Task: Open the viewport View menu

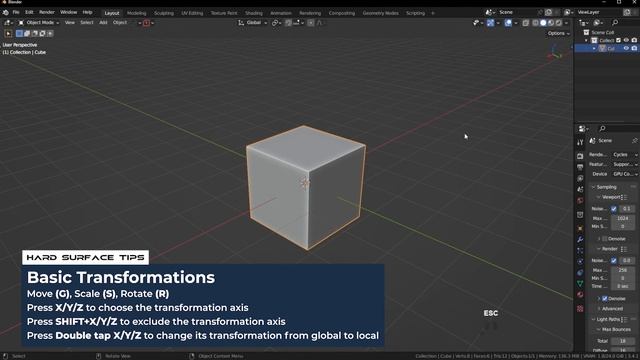Action: tap(70, 23)
